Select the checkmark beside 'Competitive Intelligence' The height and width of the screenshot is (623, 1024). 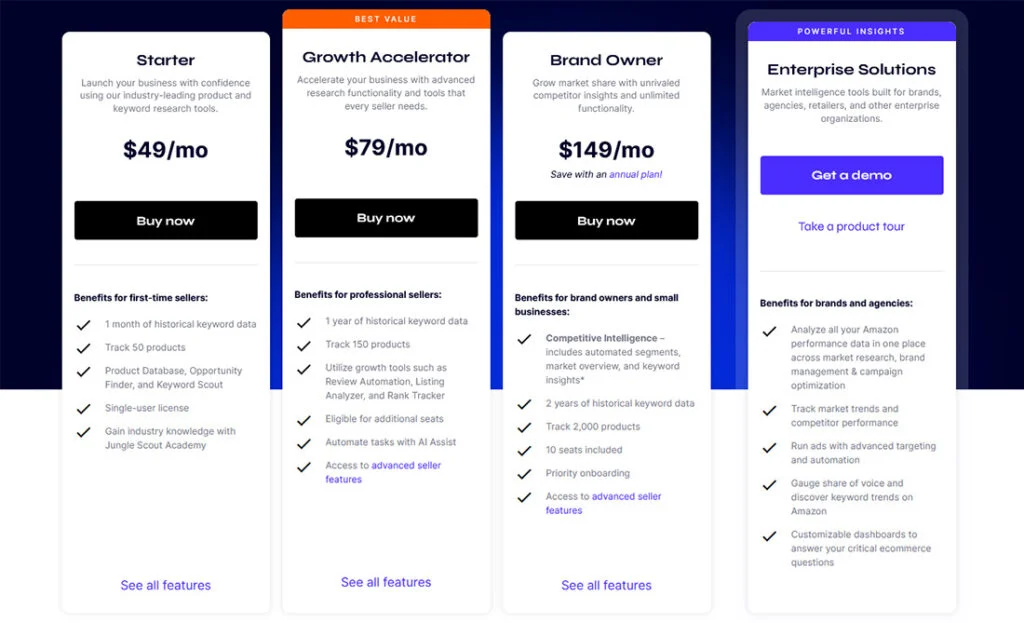524,340
